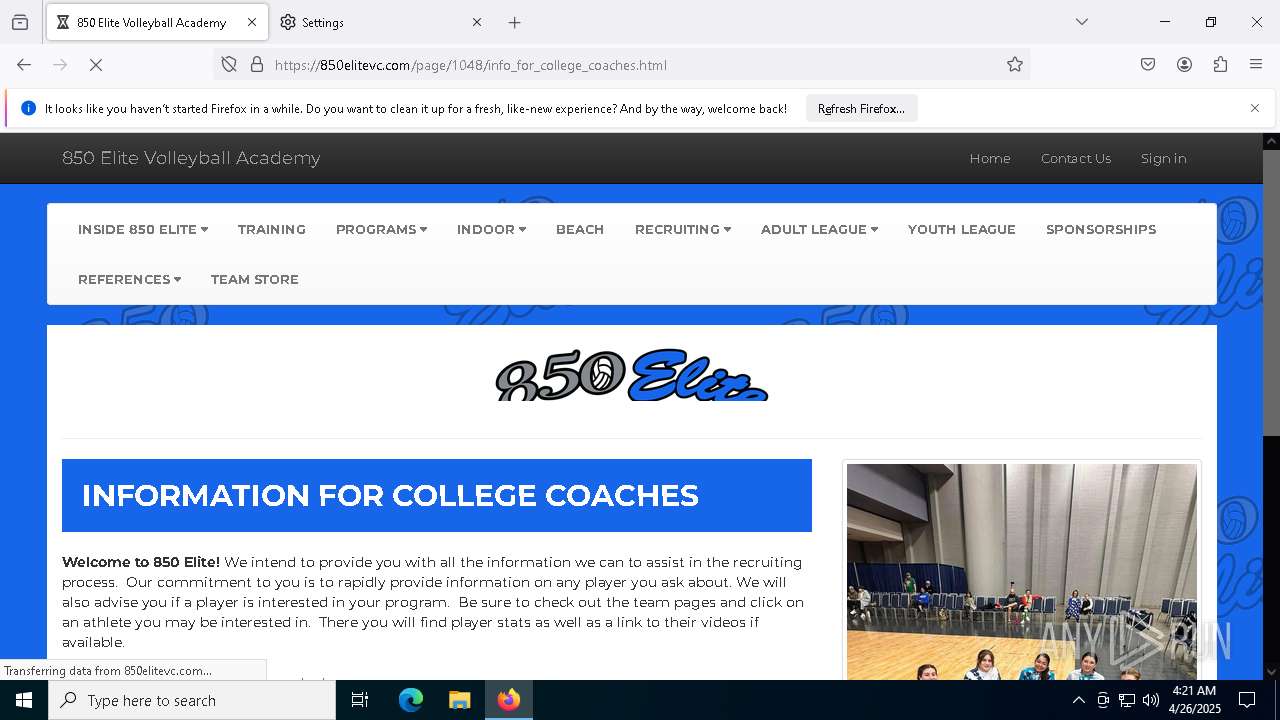The height and width of the screenshot is (720, 1280).
Task: Expand the Programs dropdown
Action: click(x=381, y=229)
